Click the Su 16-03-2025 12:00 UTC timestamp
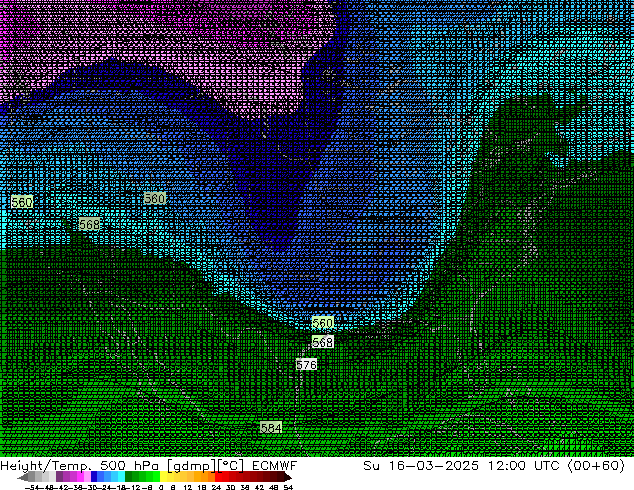The width and height of the screenshot is (634, 490). coord(464,466)
